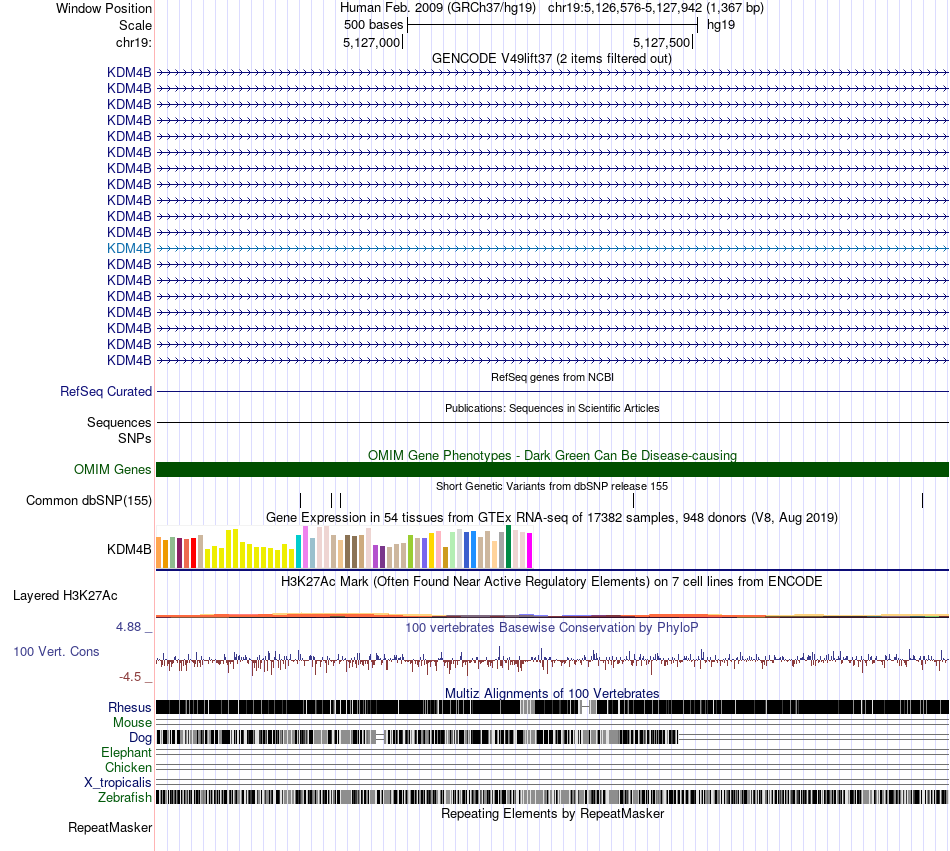950x851 pixels.
Task: Click the magenta bar ending the GTEx chart
Action: [530, 551]
